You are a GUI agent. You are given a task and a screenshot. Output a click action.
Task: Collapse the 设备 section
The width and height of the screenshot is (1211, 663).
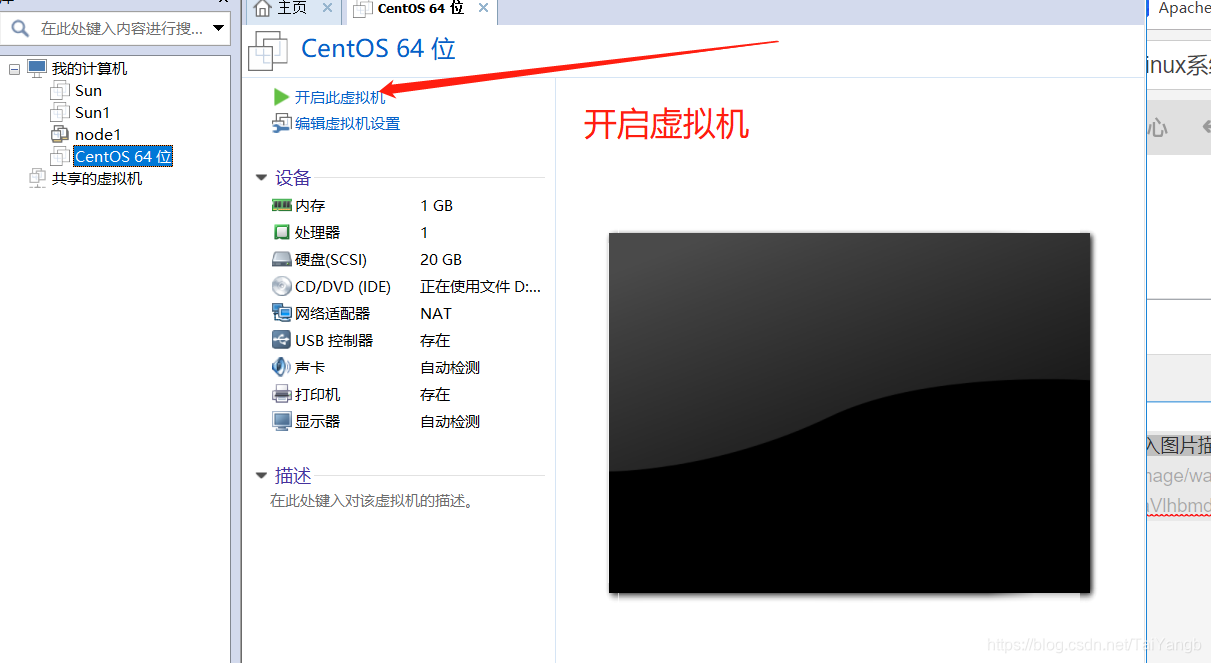click(261, 178)
